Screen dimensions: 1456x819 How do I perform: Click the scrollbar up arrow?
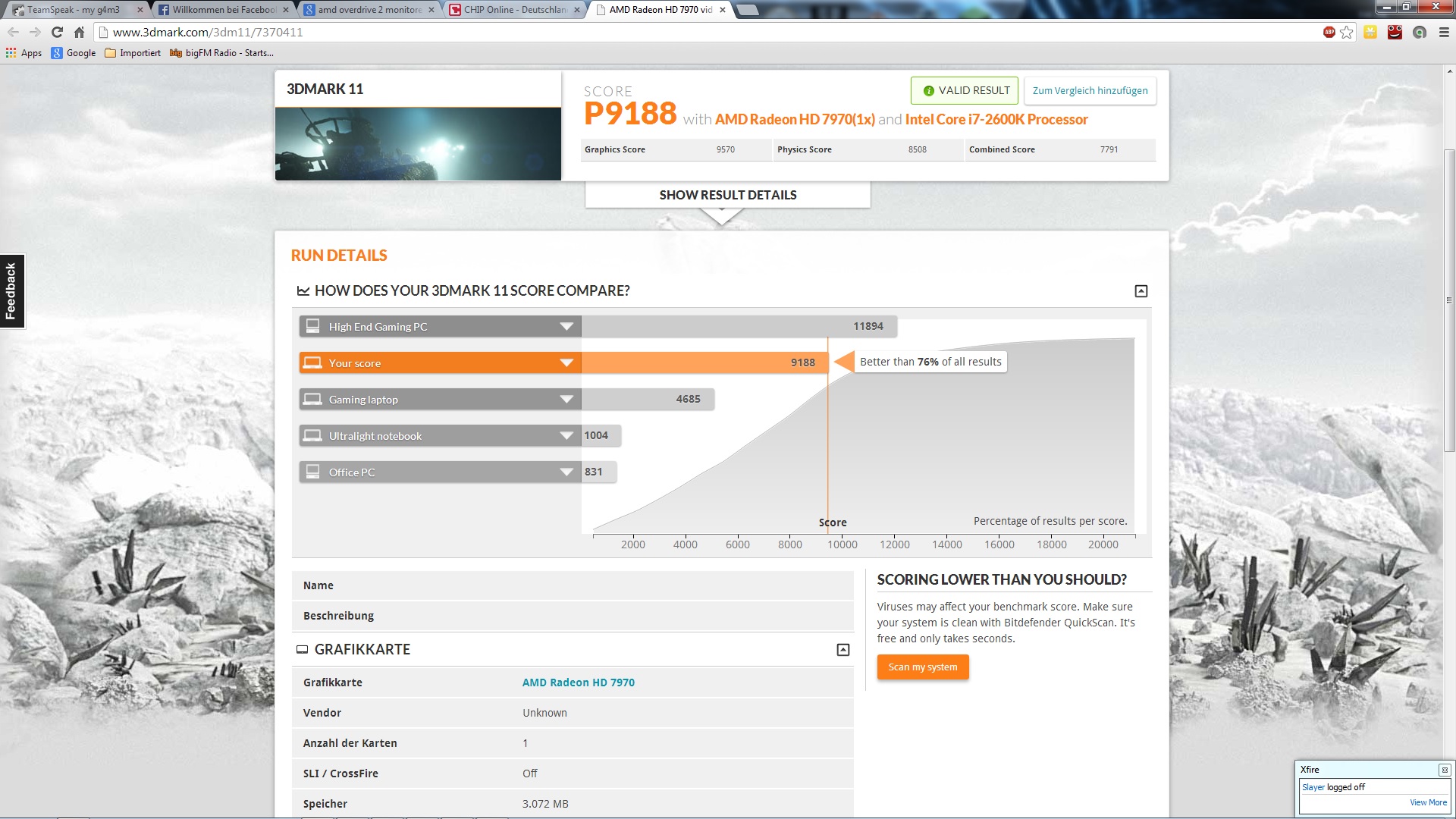pyautogui.click(x=1449, y=71)
